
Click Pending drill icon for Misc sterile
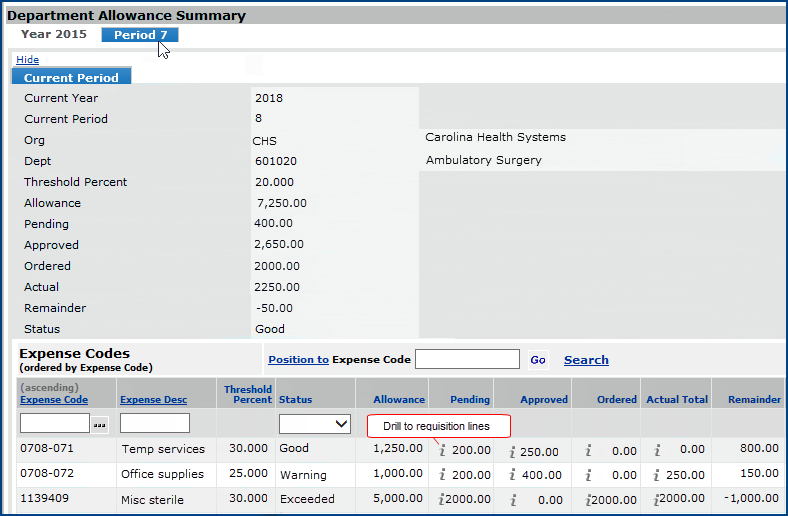coord(442,500)
